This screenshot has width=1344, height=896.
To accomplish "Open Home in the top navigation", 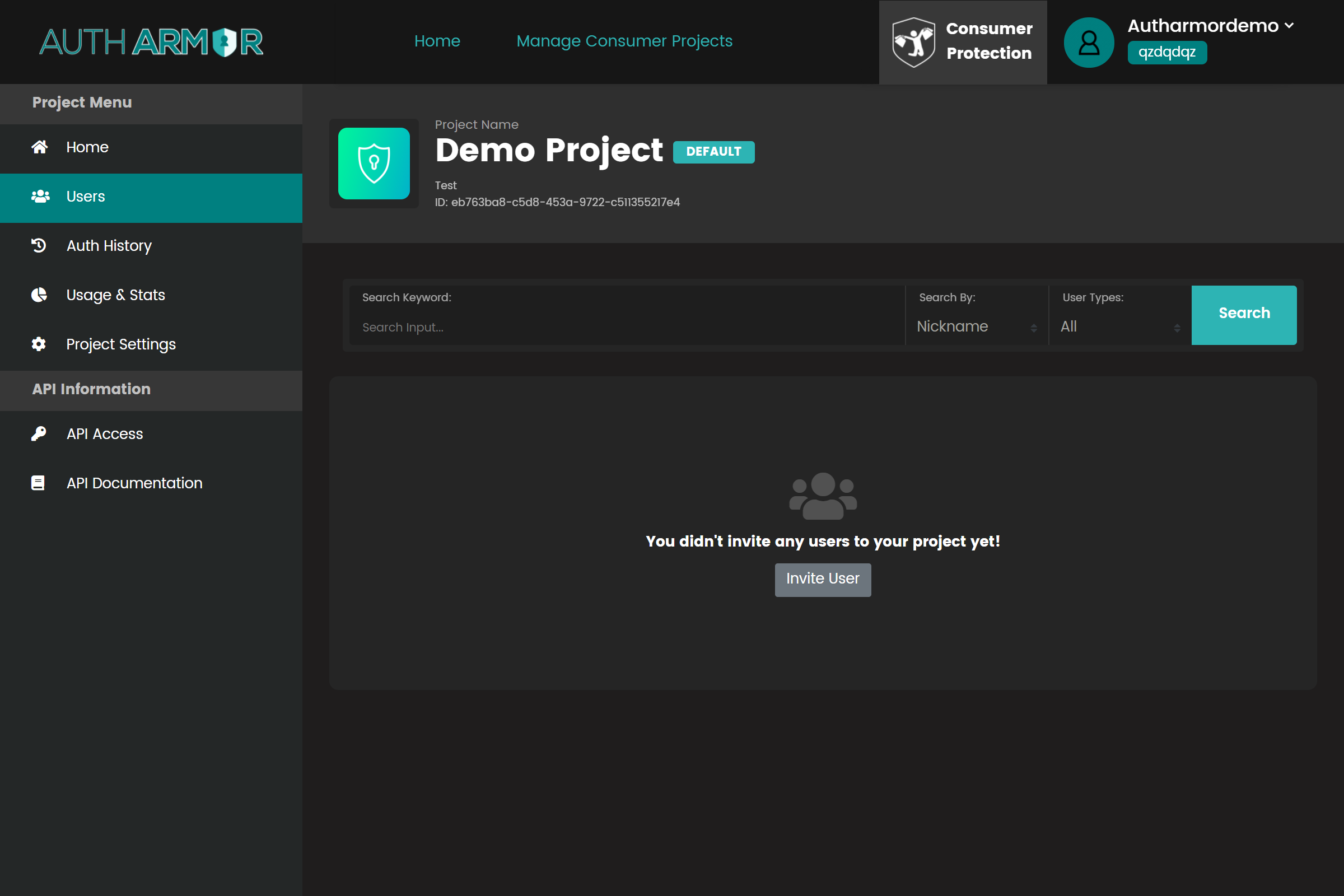I will [x=437, y=41].
